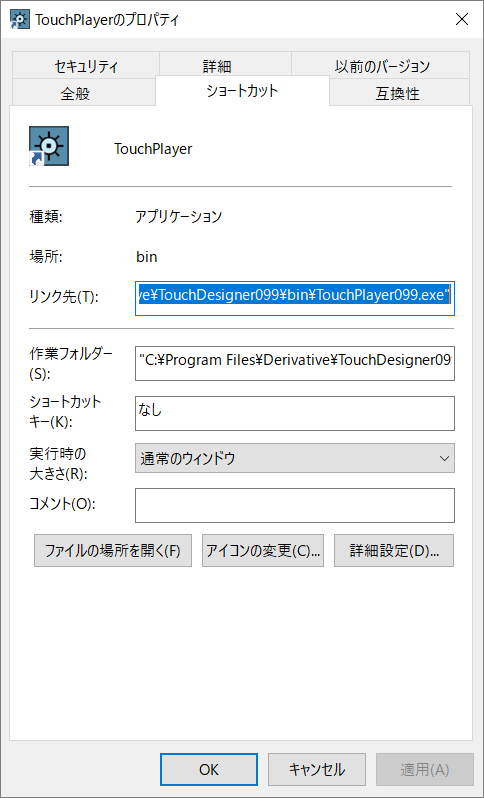Image resolution: width=484 pixels, height=798 pixels.
Task: Focus the 作業フォルダー text field
Action: pyautogui.click(x=295, y=363)
